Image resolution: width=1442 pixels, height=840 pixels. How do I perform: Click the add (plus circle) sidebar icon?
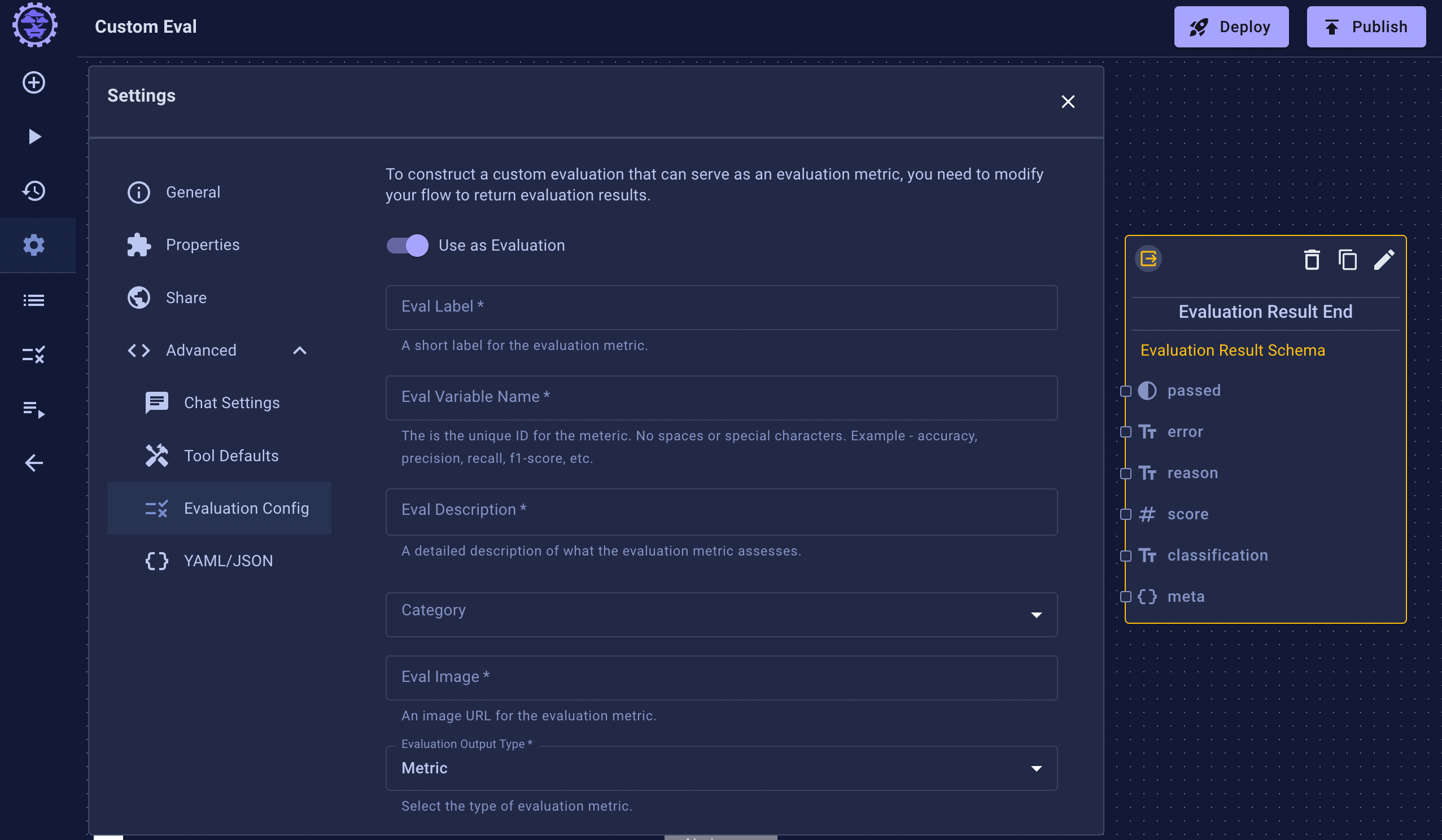pos(34,82)
